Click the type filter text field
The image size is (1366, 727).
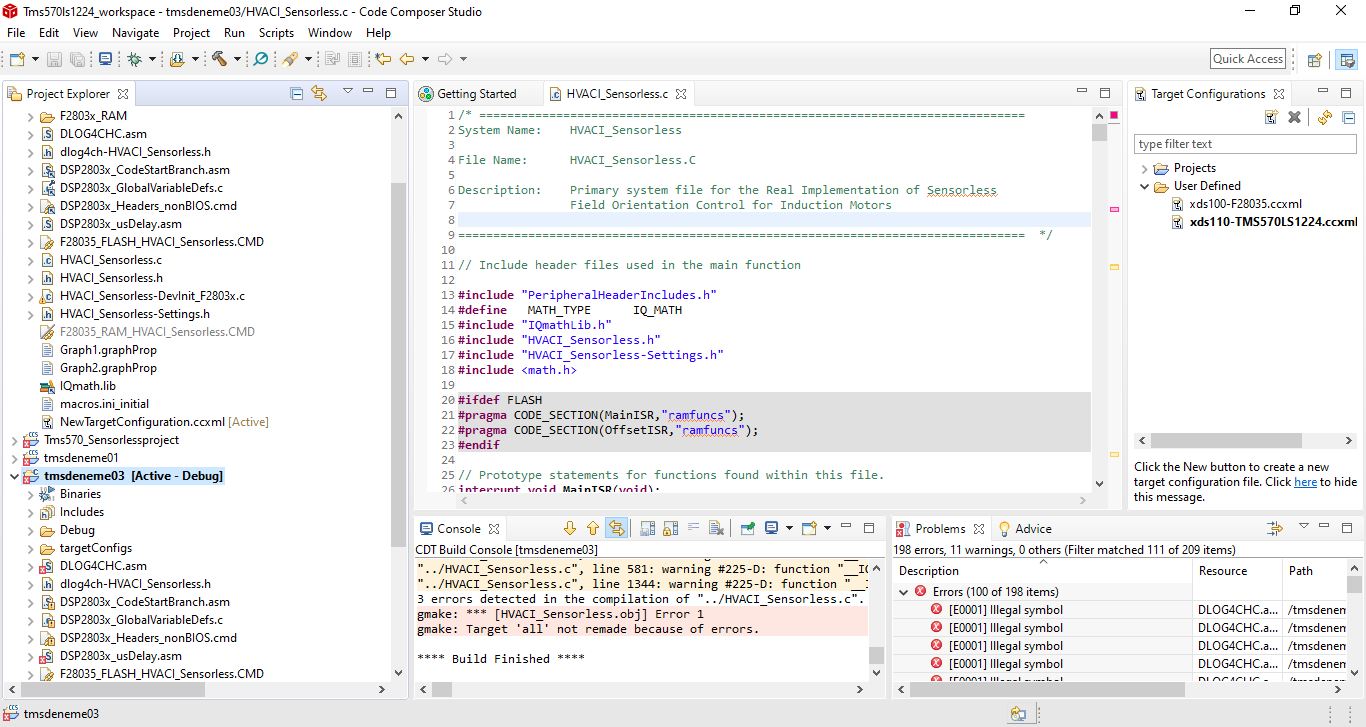point(1244,144)
